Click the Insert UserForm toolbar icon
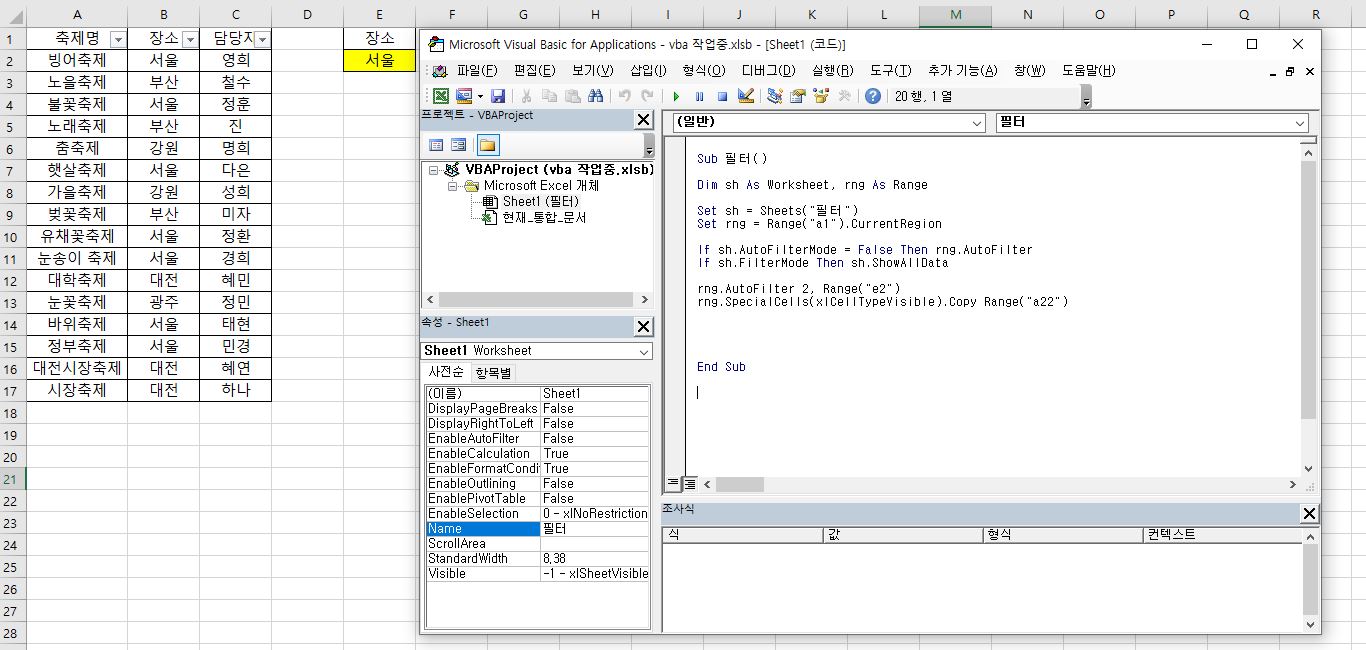The width and height of the screenshot is (1366, 650). click(x=464, y=96)
